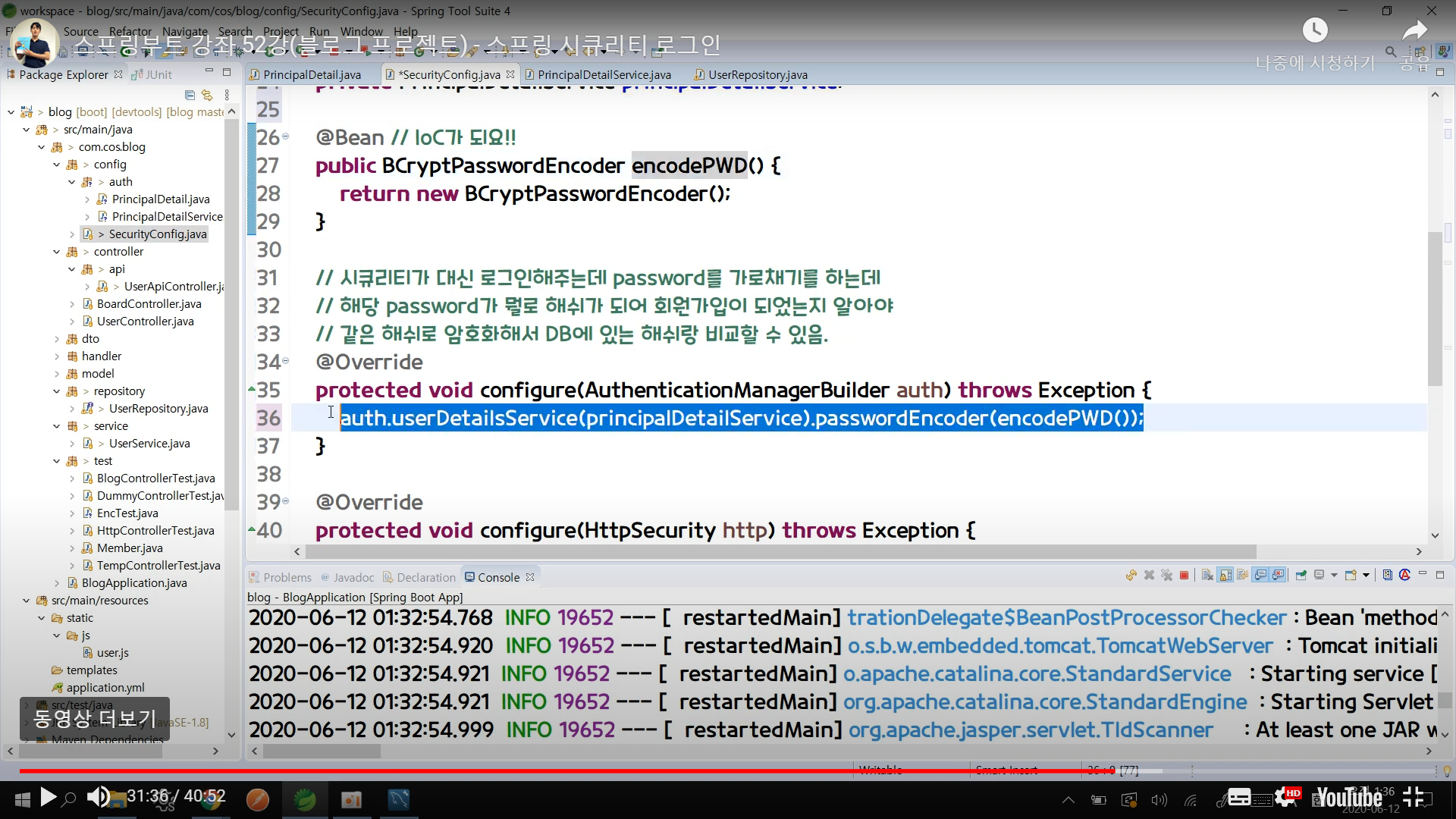Collapse the auth package node
Screen dimensions: 1456x819
72,182
